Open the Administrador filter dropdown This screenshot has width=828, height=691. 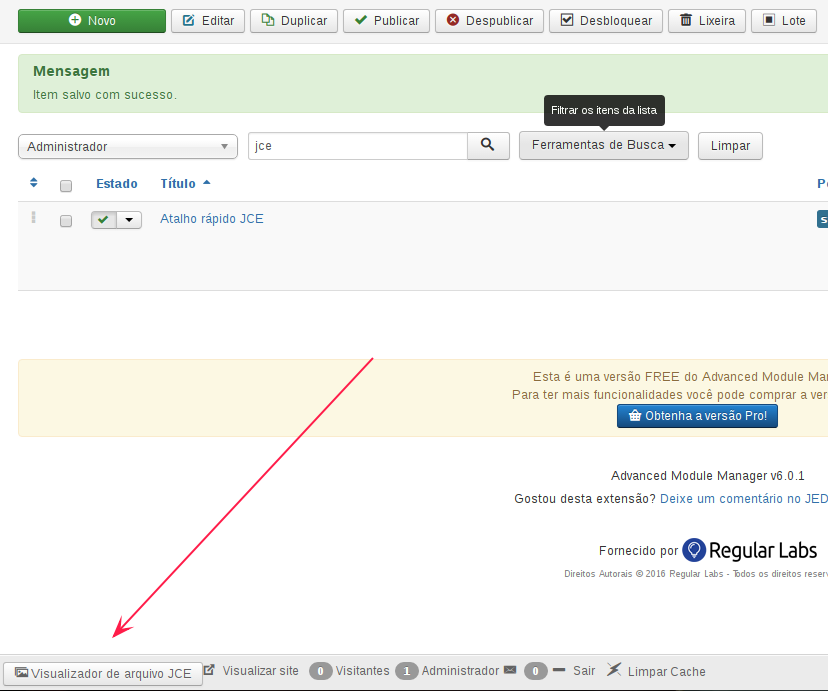[127, 146]
